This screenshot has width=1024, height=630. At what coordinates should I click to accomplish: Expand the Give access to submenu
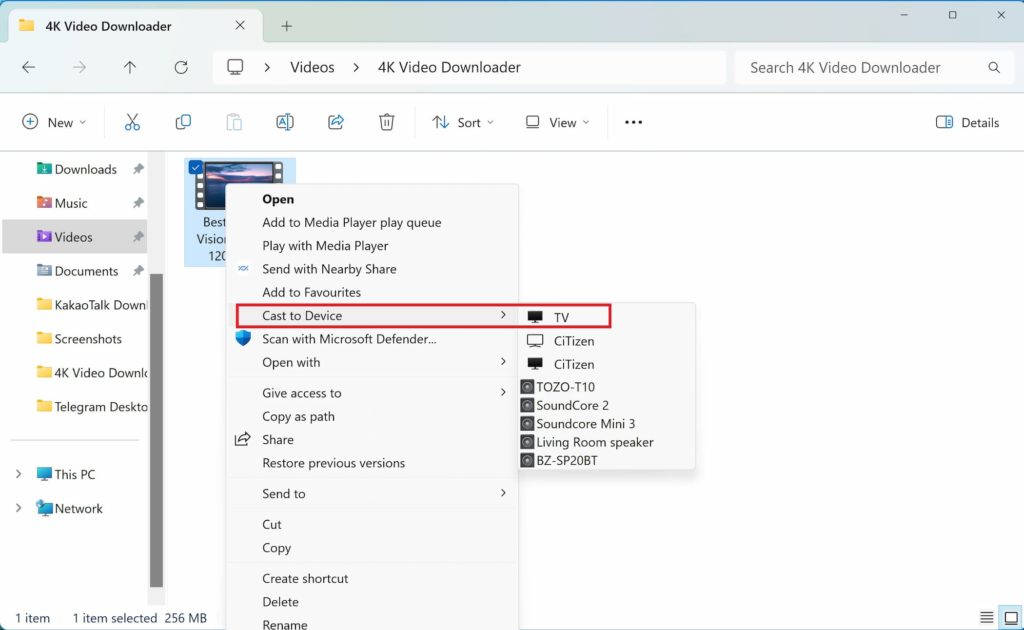click(503, 392)
